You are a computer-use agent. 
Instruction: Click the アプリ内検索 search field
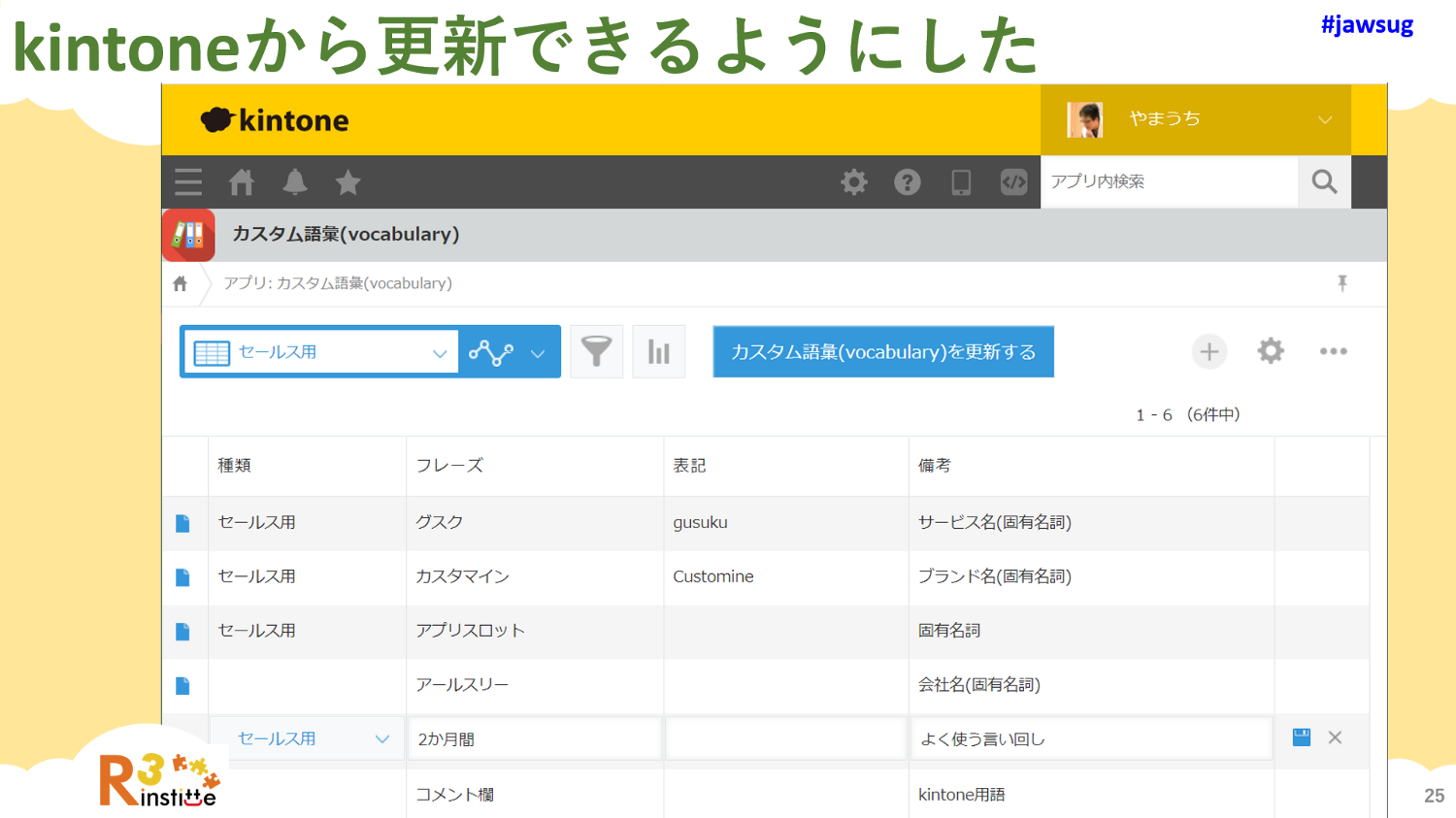click(1170, 181)
